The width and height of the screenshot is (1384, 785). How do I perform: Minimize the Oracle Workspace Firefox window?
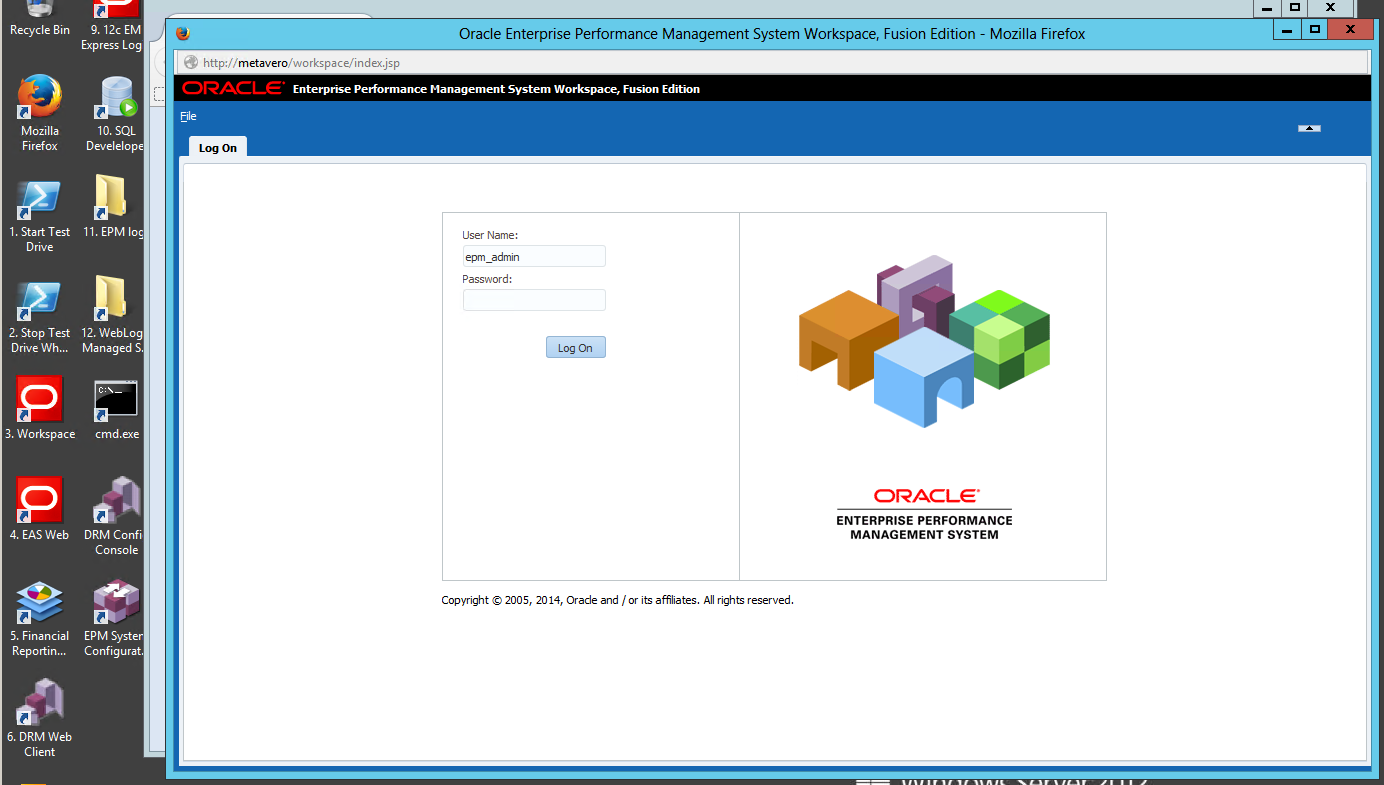(x=1287, y=30)
